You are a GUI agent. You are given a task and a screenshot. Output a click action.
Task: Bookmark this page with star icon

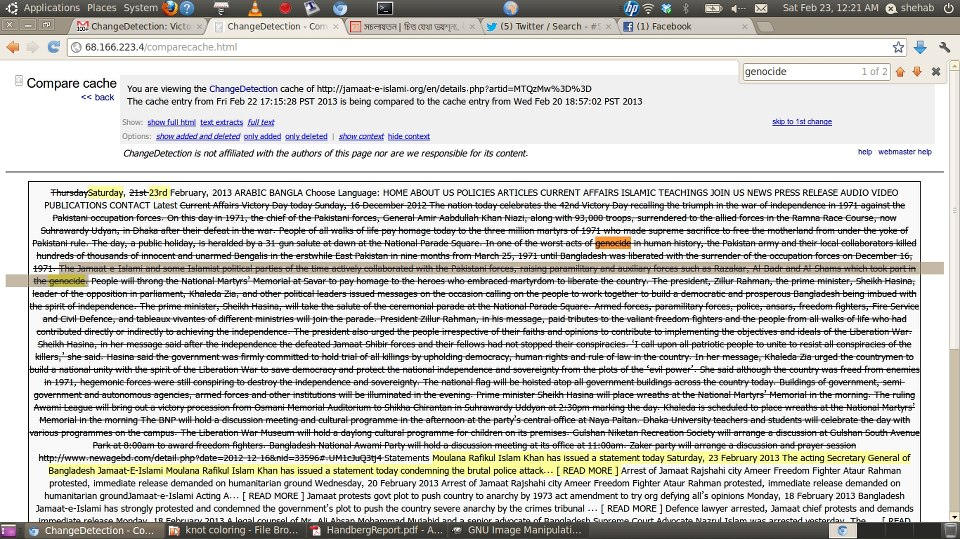tap(898, 47)
